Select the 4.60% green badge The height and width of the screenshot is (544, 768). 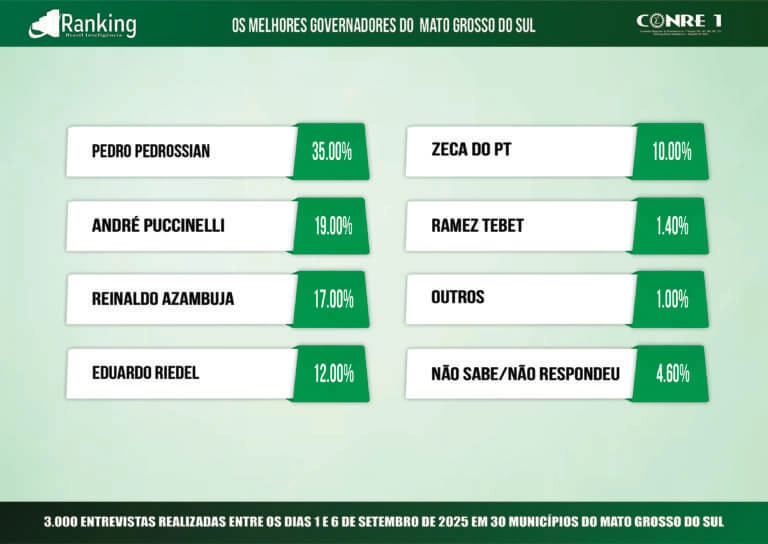(672, 374)
